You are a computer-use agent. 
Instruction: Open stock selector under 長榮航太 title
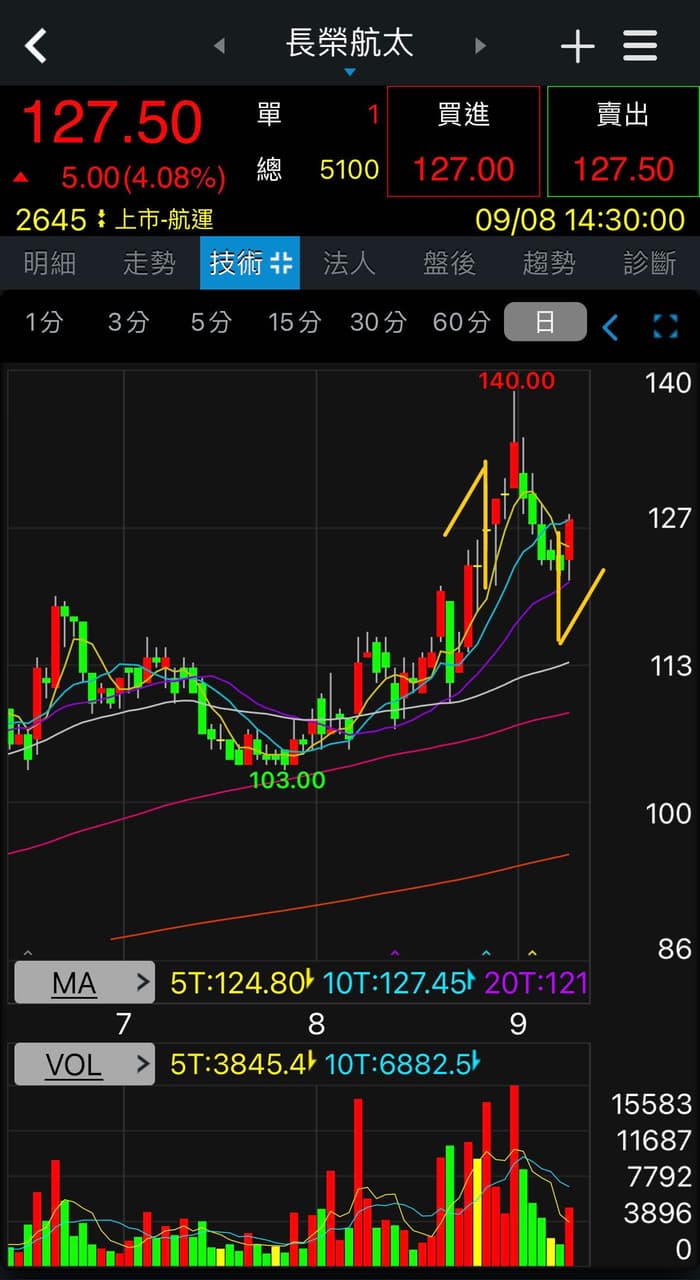tap(349, 72)
